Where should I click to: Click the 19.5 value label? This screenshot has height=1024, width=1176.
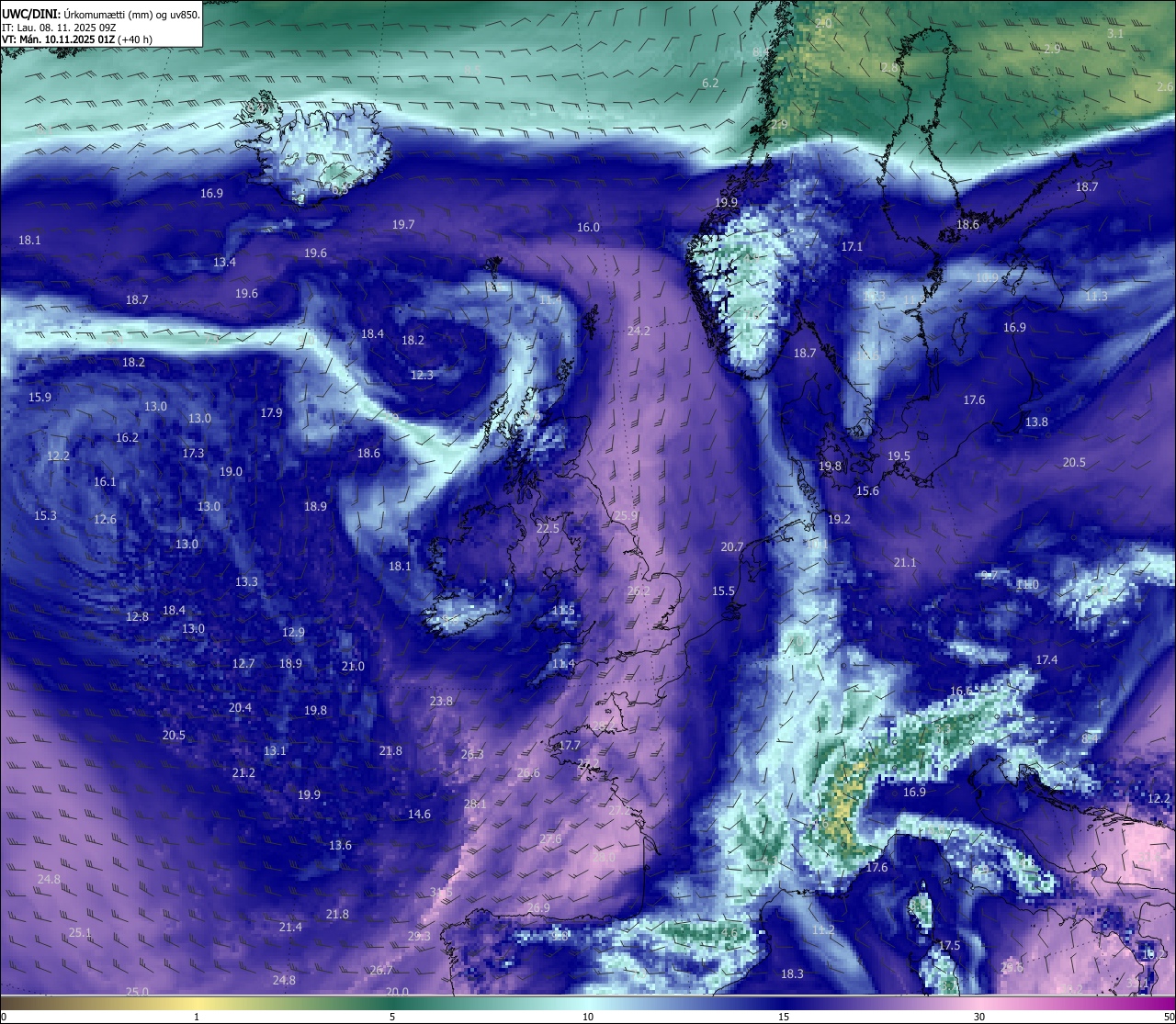point(899,456)
